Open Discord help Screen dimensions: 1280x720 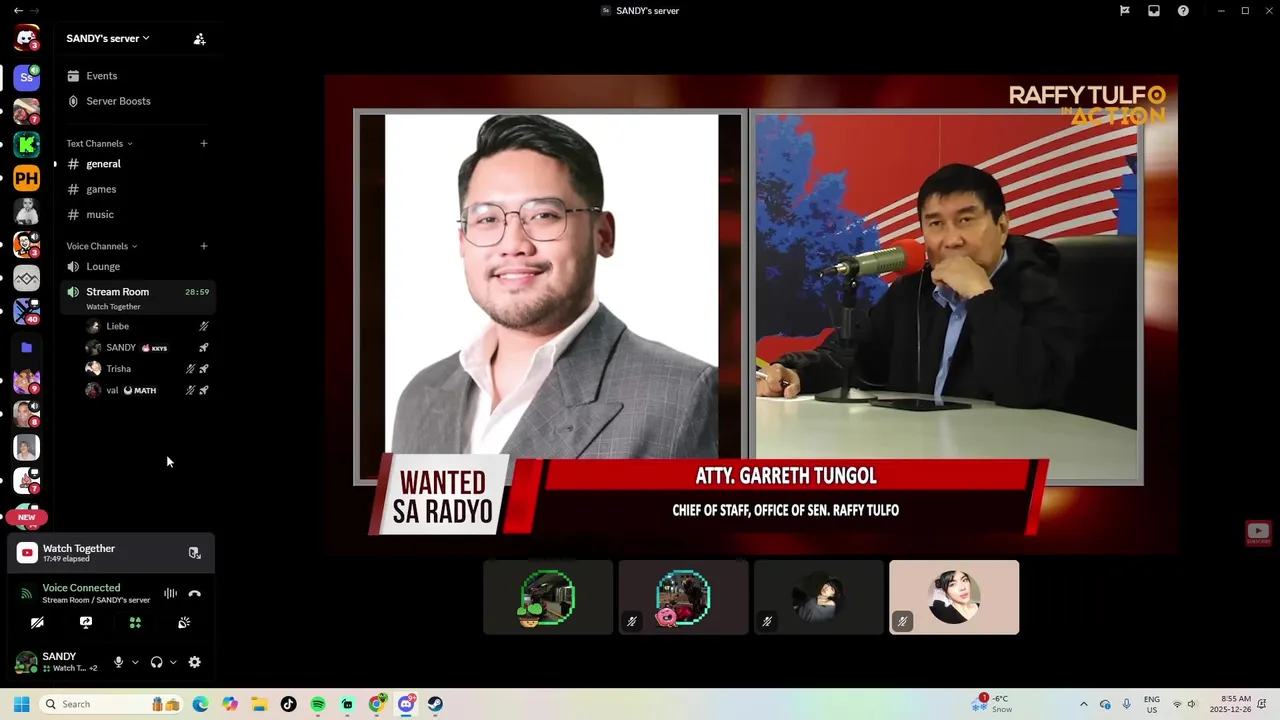pos(1183,11)
